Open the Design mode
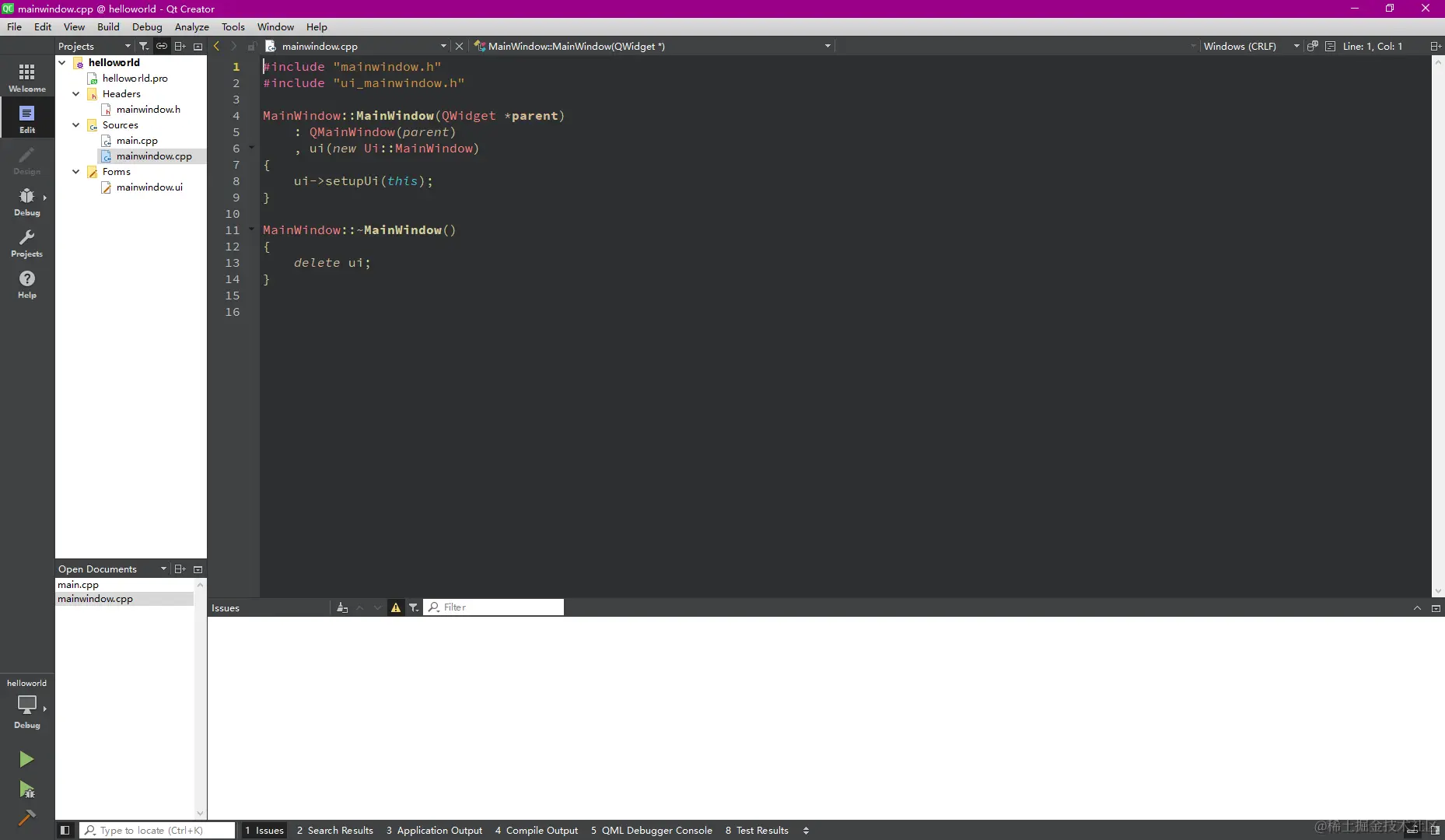 (27, 160)
